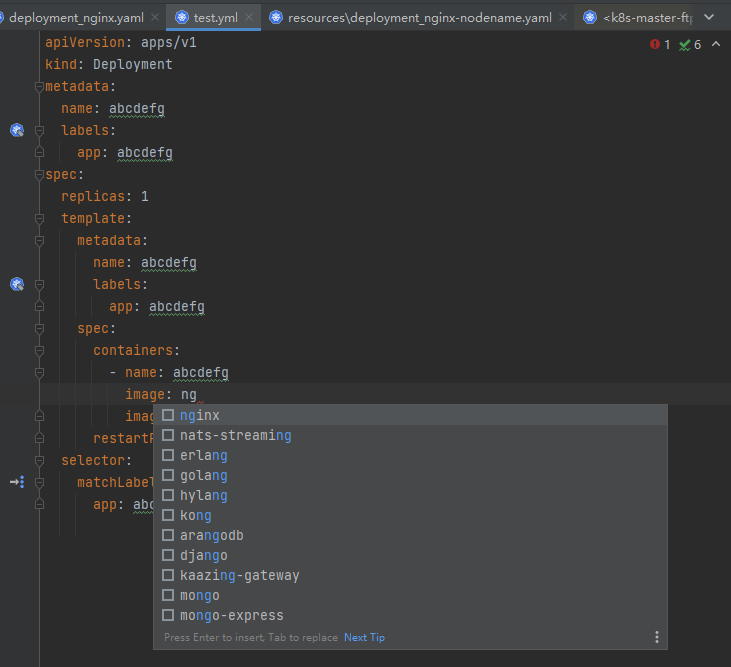Collapse the top-level metadata block

coord(40,87)
